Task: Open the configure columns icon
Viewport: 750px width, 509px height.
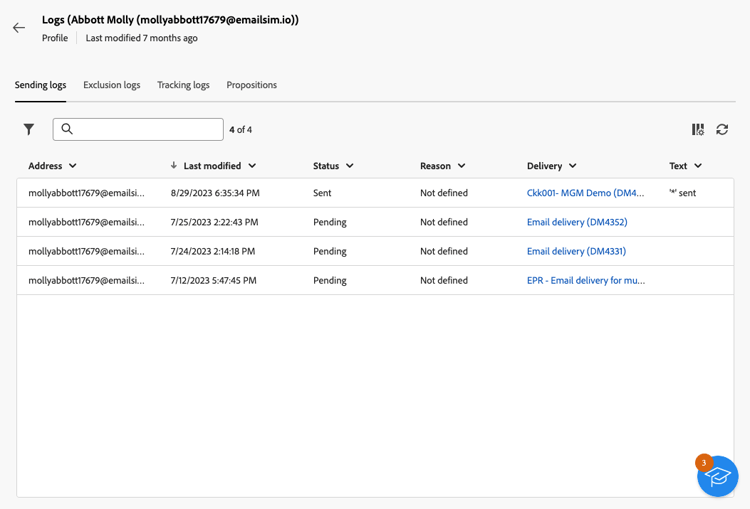Action: [698, 130]
